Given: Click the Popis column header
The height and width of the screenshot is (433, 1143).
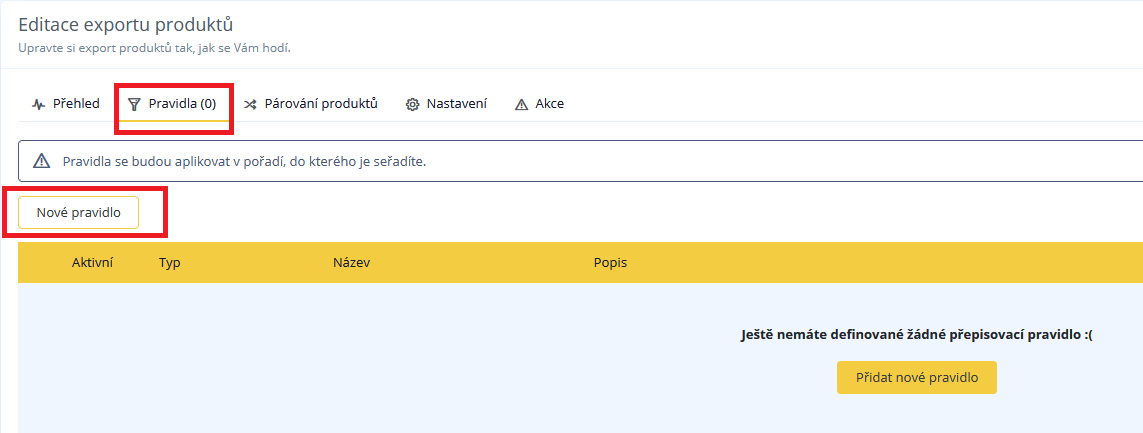Looking at the screenshot, I should click(x=610, y=262).
